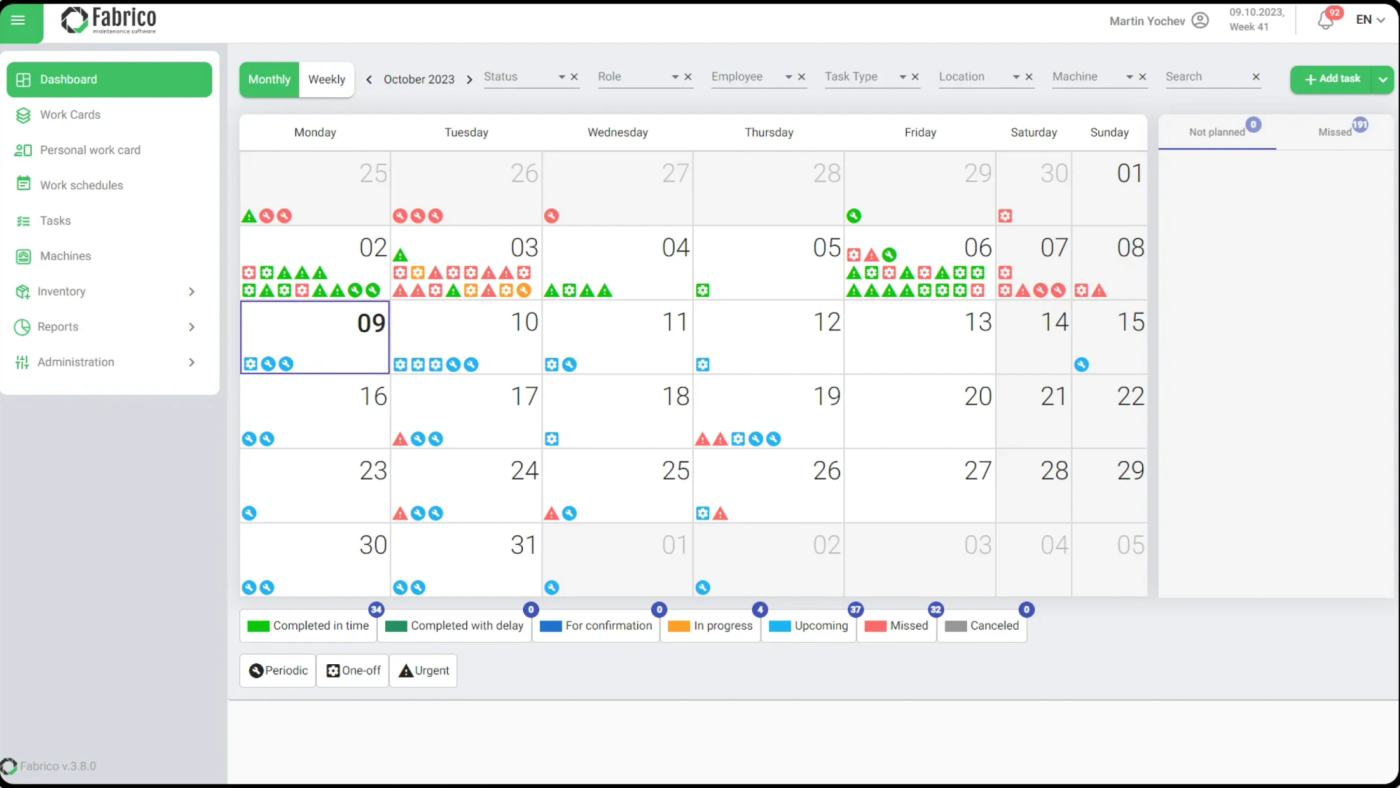The height and width of the screenshot is (788, 1400).
Task: Click the upcoming one-off task icon on day 18
Action: [551, 439]
